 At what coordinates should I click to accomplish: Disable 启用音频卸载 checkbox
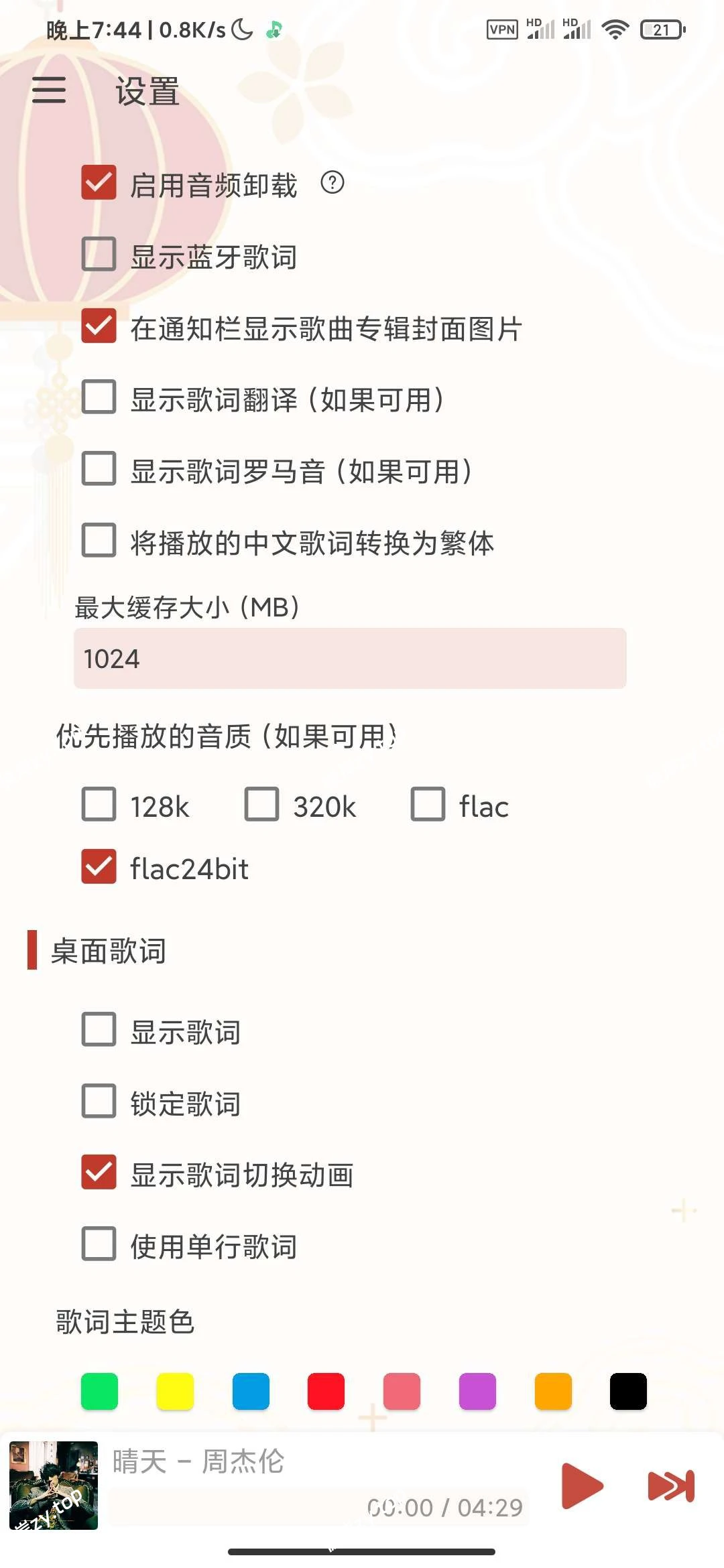pos(99,182)
